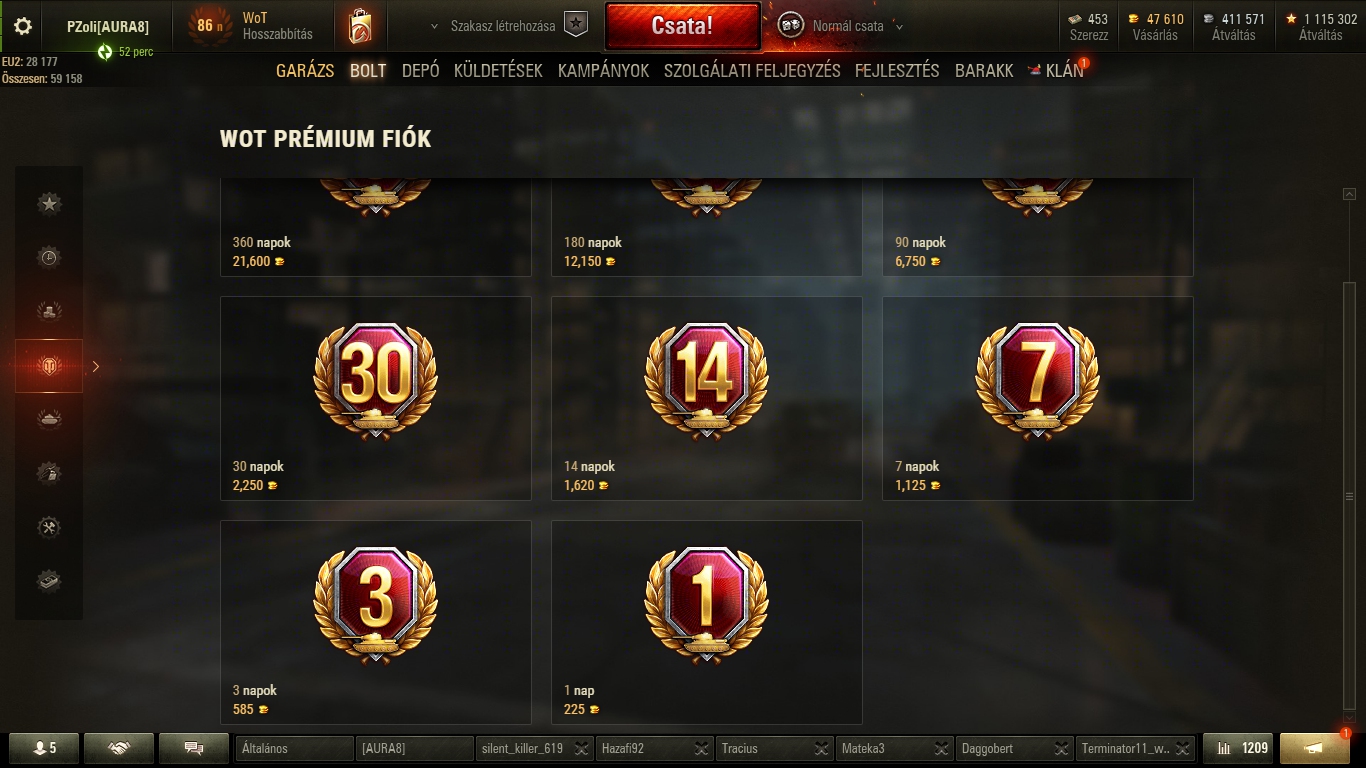Screen dimensions: 1366x768
Task: Open the shopping bag store icon
Action: 360,26
